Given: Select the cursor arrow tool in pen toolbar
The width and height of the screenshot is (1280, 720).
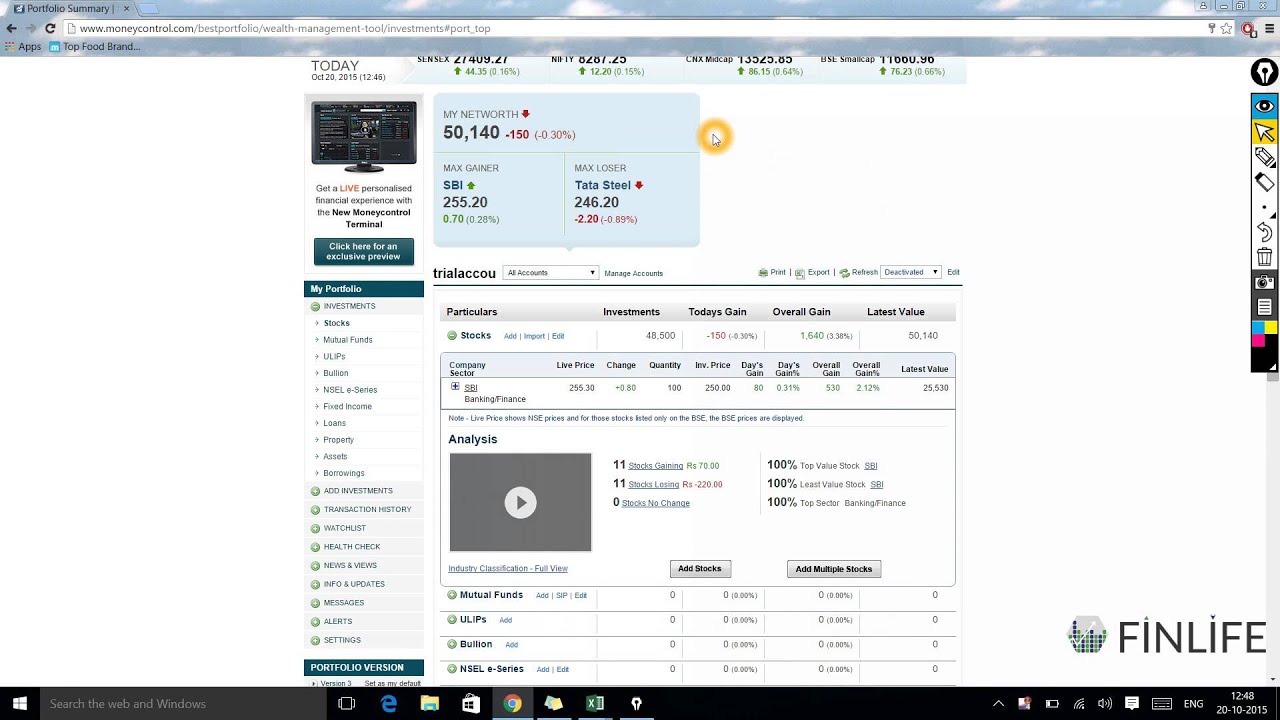Looking at the screenshot, I should point(1265,132).
